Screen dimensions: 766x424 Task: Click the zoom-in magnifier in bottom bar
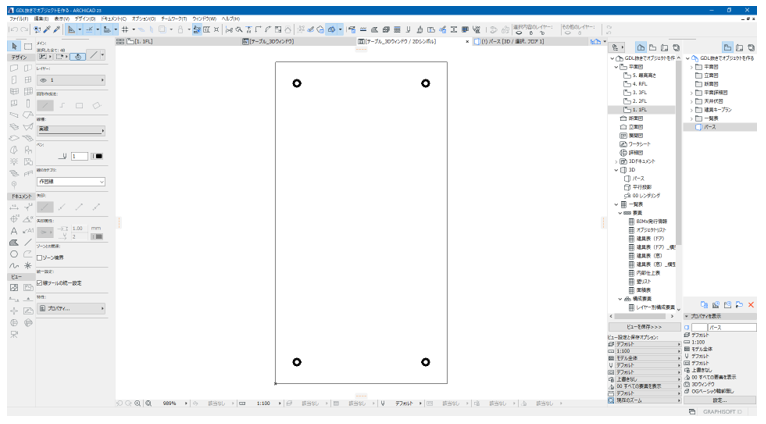(138, 403)
